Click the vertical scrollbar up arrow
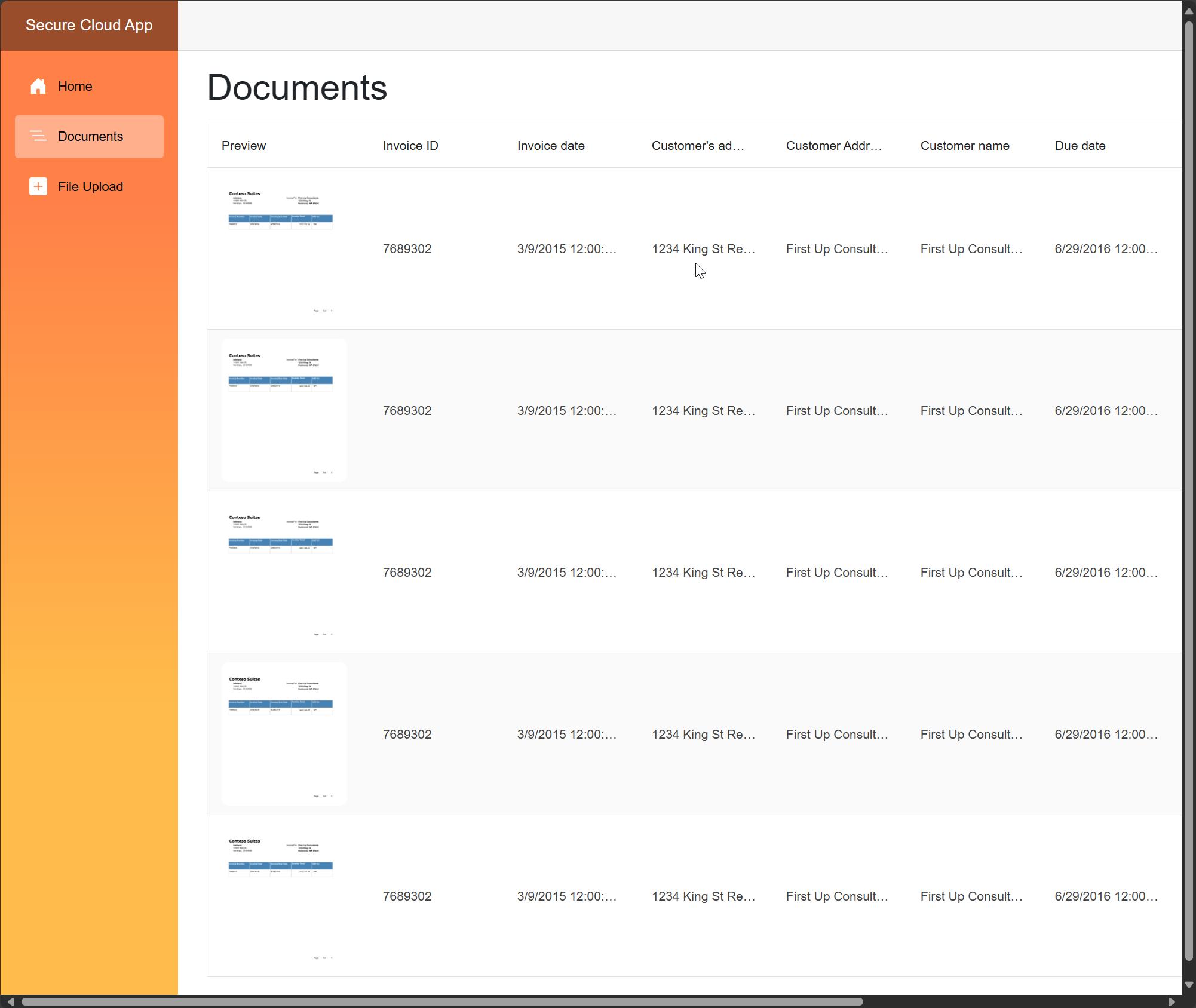1196x1008 pixels. click(1189, 11)
